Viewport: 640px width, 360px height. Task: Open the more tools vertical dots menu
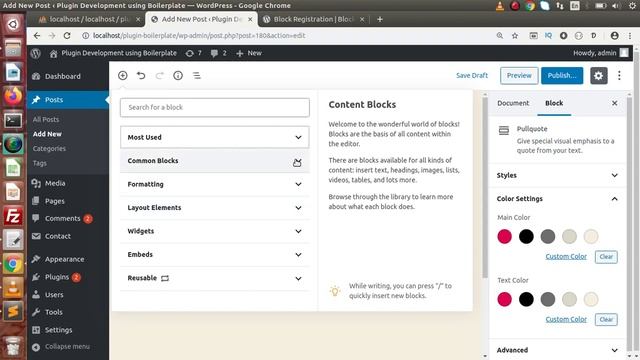click(x=619, y=76)
